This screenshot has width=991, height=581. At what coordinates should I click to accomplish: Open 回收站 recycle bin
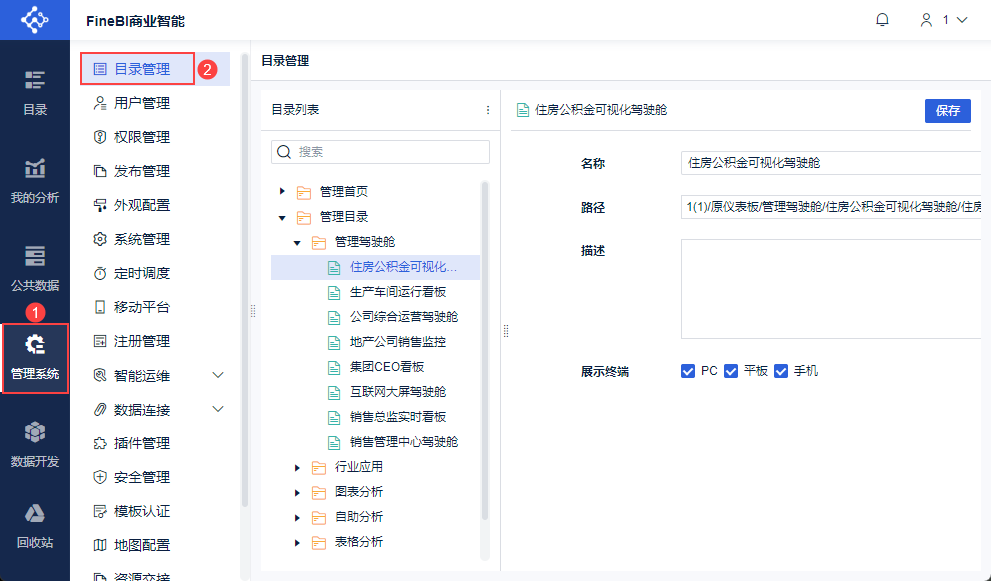[x=35, y=527]
